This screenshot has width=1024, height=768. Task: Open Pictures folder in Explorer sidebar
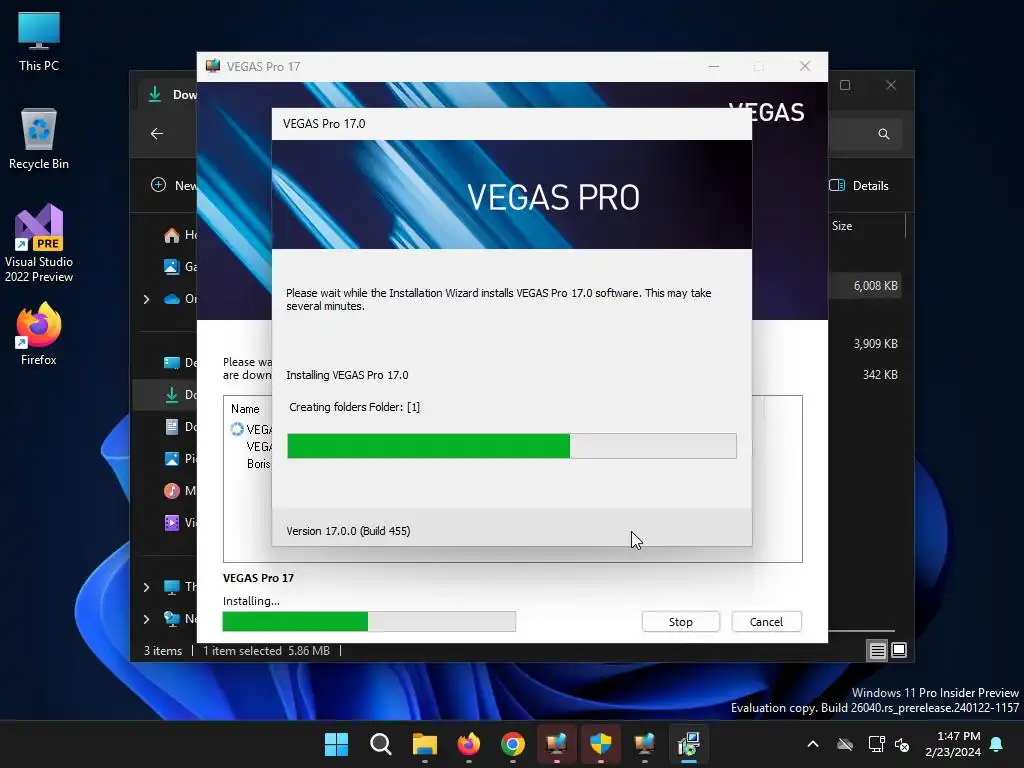179,458
